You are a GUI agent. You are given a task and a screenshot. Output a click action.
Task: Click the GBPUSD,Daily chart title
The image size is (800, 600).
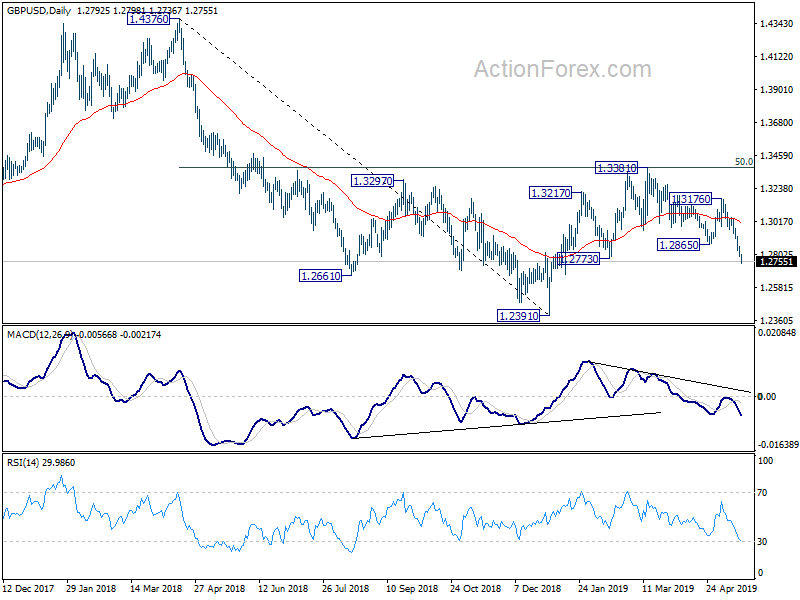(x=39, y=11)
